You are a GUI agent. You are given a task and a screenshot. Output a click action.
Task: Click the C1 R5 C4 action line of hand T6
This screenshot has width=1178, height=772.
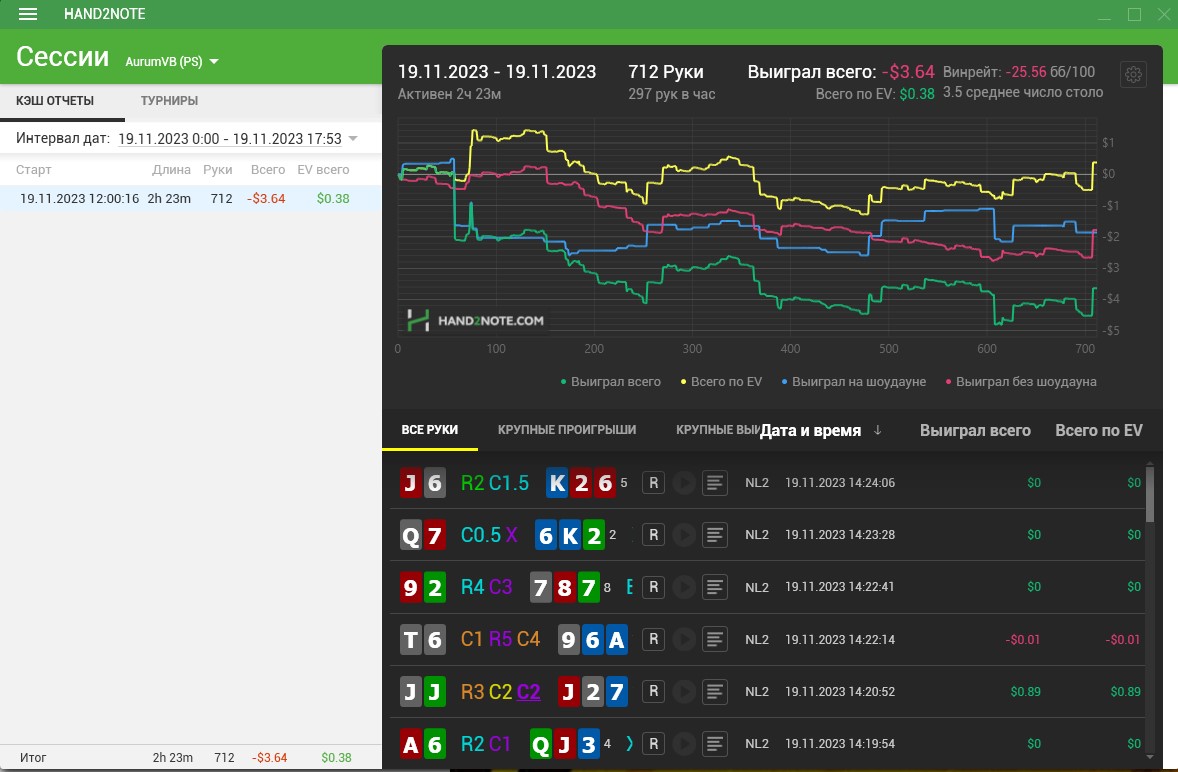[x=500, y=639]
